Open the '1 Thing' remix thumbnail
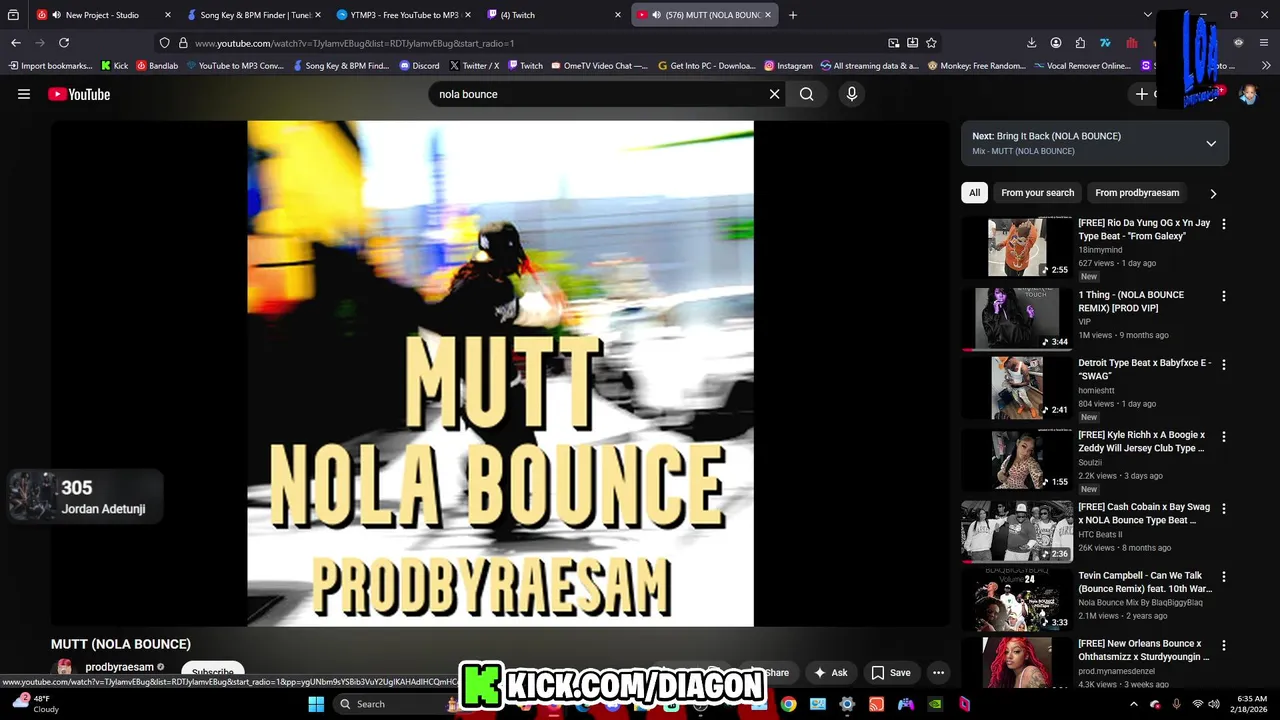 1016,318
